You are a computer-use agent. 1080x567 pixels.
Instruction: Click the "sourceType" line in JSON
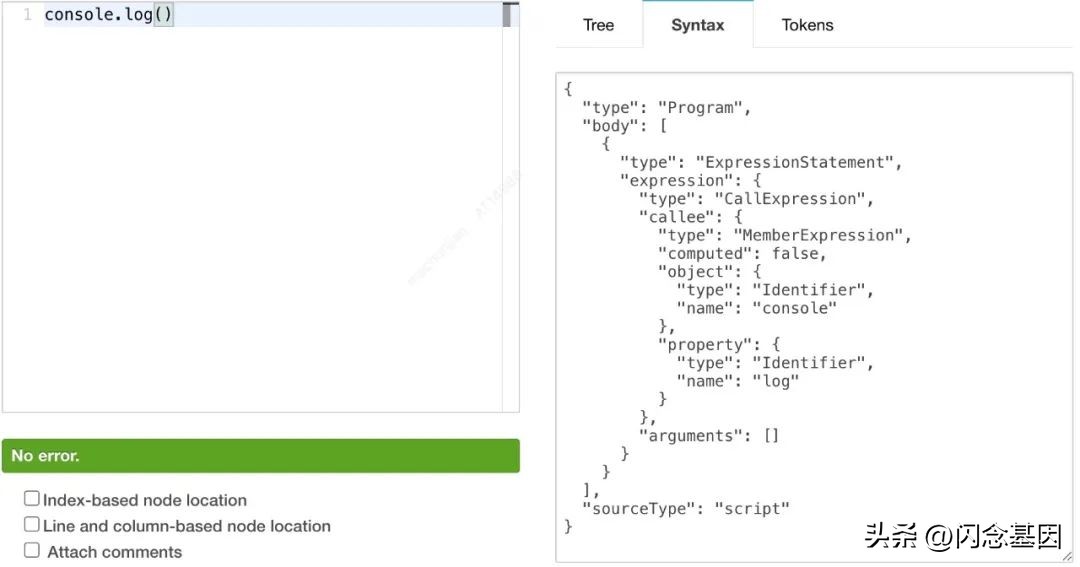686,508
